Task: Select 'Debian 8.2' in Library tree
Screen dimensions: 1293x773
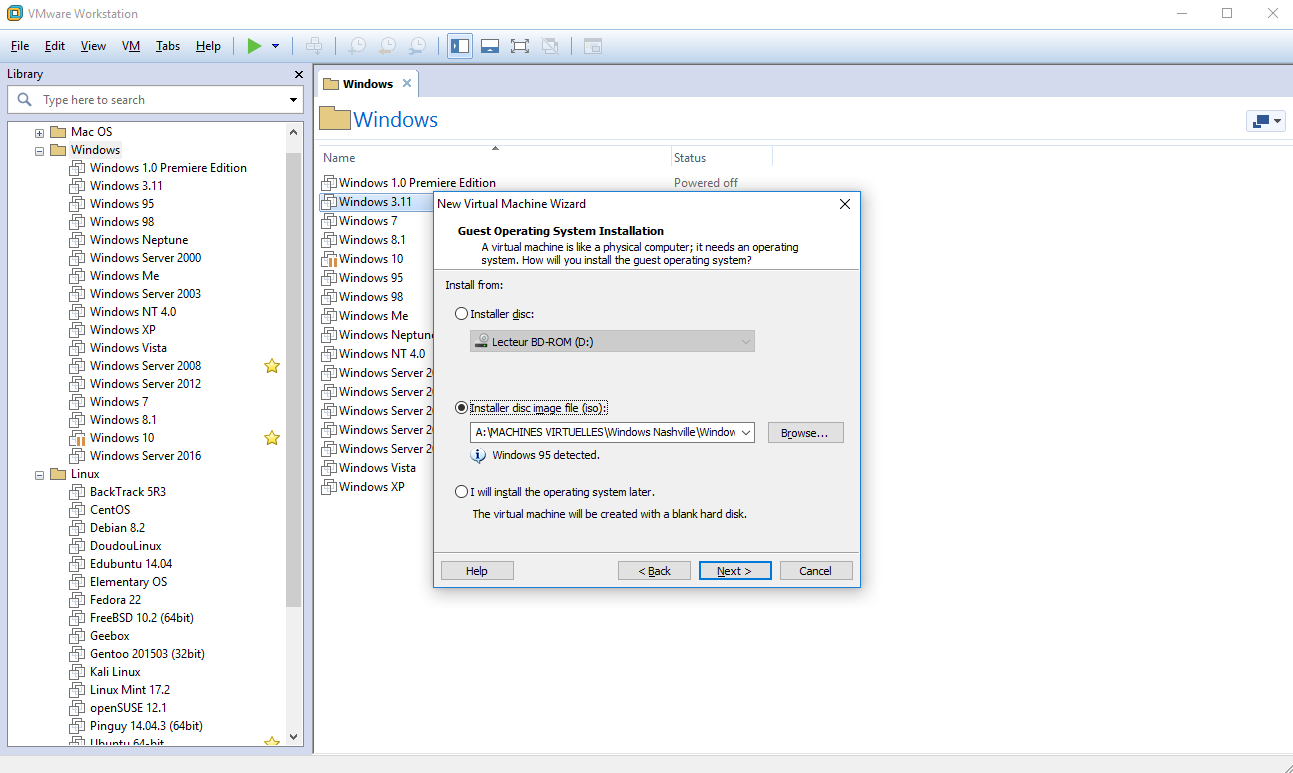Action: 117,528
